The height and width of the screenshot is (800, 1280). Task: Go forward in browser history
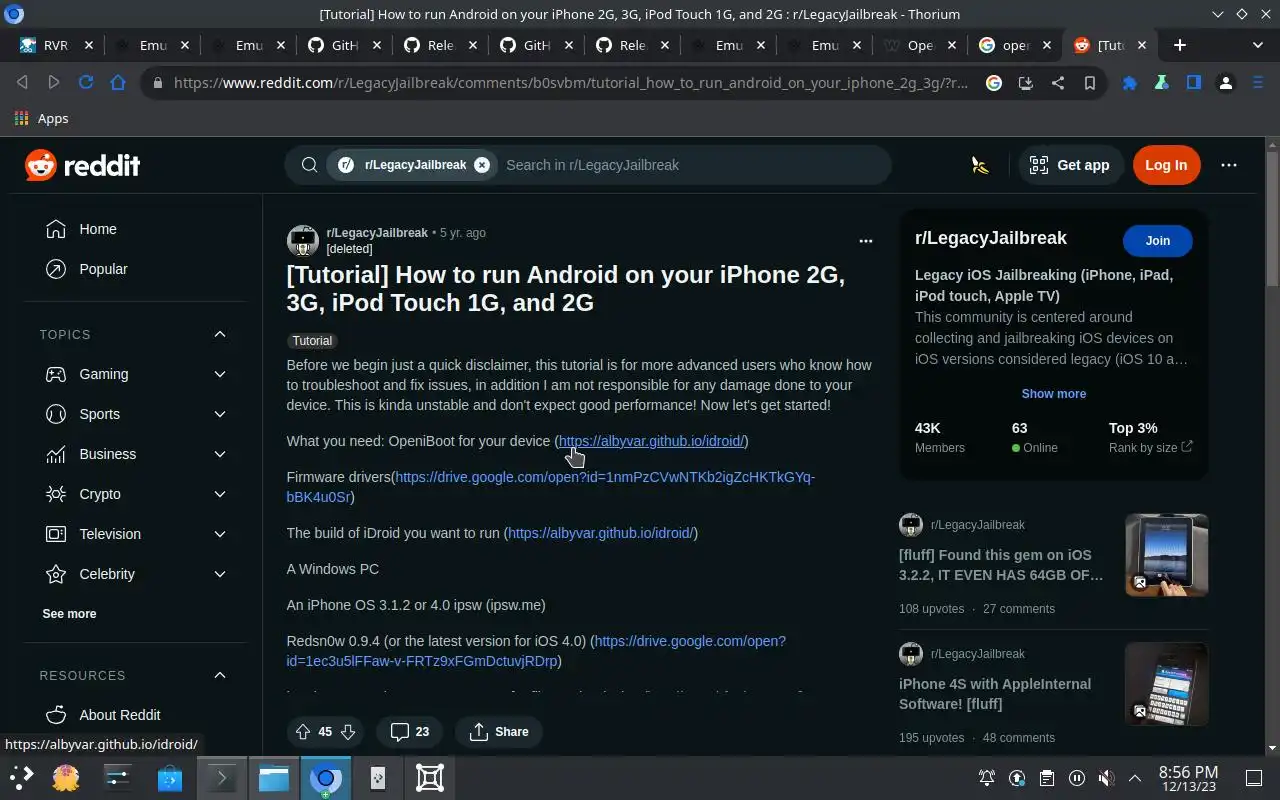54,83
